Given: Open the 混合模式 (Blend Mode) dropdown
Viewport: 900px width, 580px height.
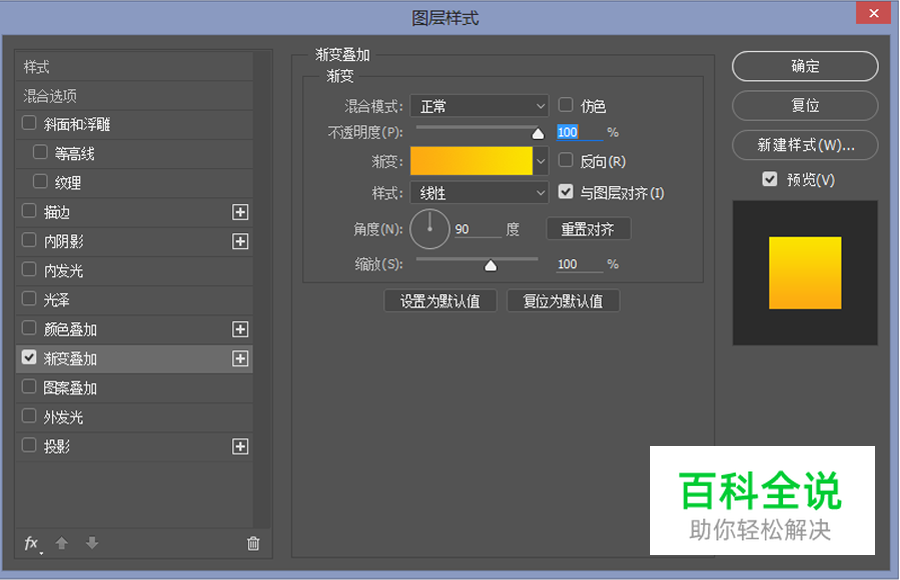Looking at the screenshot, I should pos(479,104).
